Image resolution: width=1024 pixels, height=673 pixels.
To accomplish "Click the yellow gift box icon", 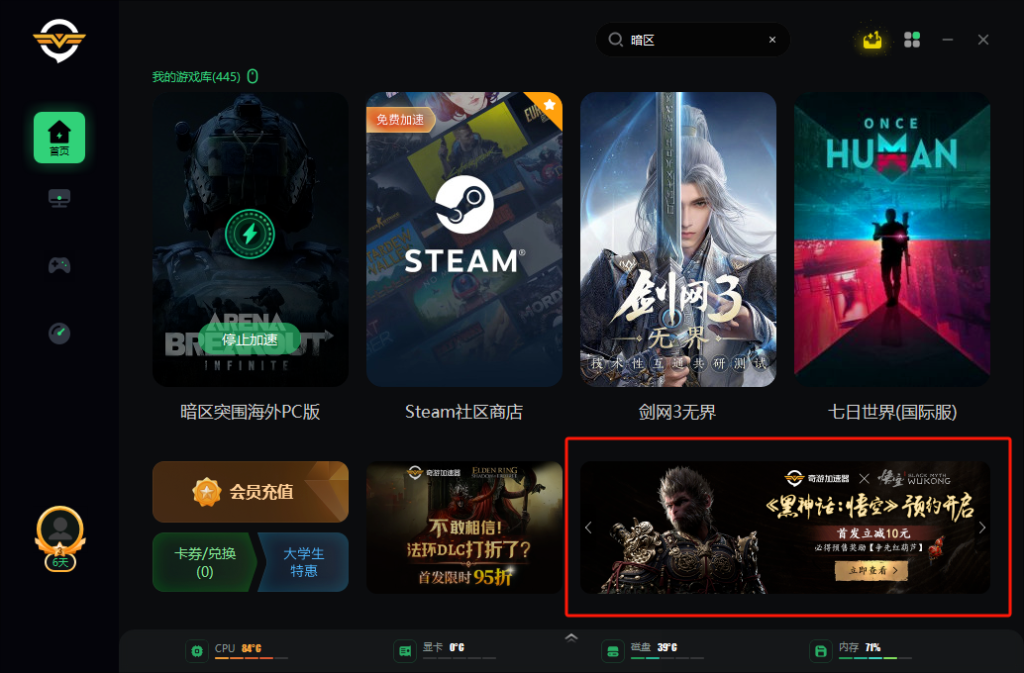I will [872, 40].
